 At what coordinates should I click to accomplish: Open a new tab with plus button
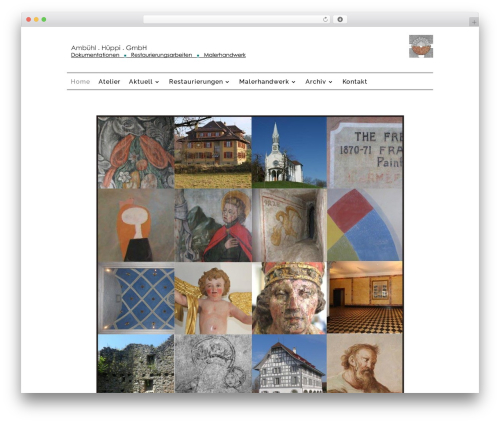point(474,22)
